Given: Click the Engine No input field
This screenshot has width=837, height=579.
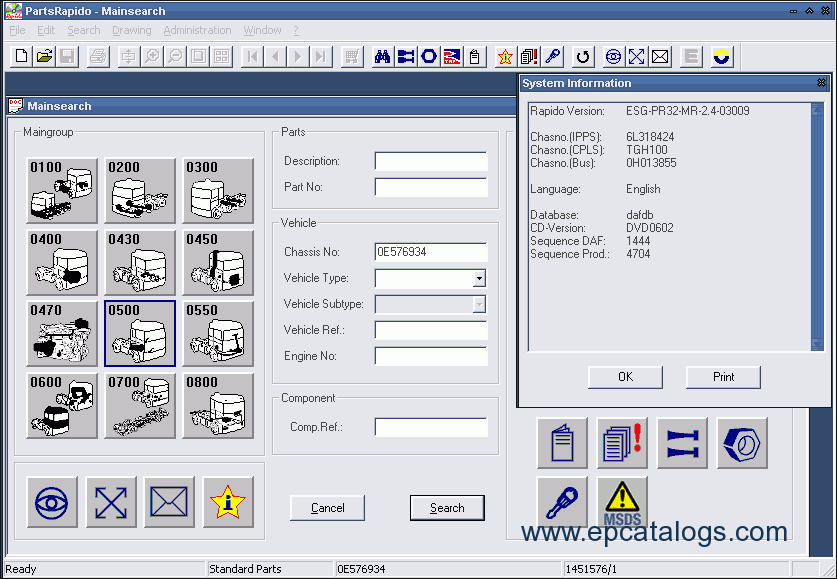Looking at the screenshot, I should click(x=431, y=356).
